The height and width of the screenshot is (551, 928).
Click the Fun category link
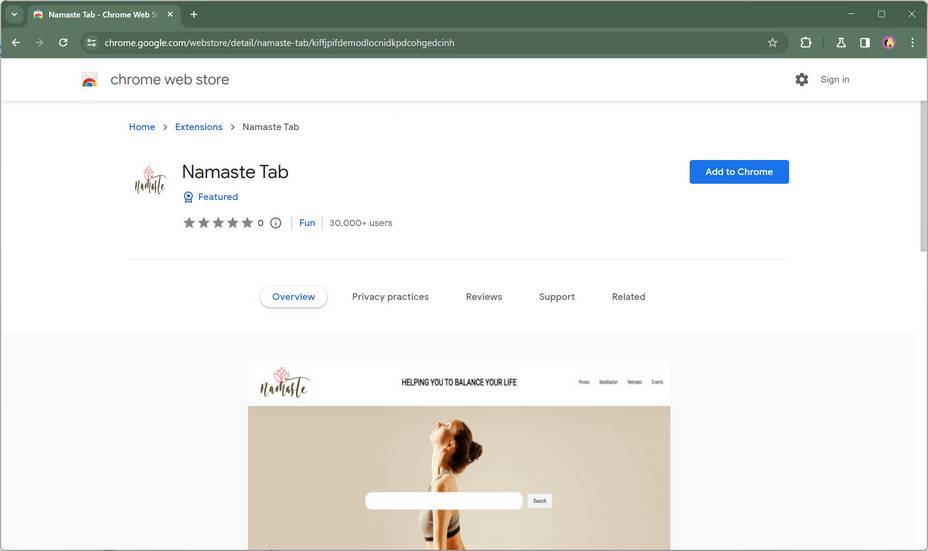[307, 223]
